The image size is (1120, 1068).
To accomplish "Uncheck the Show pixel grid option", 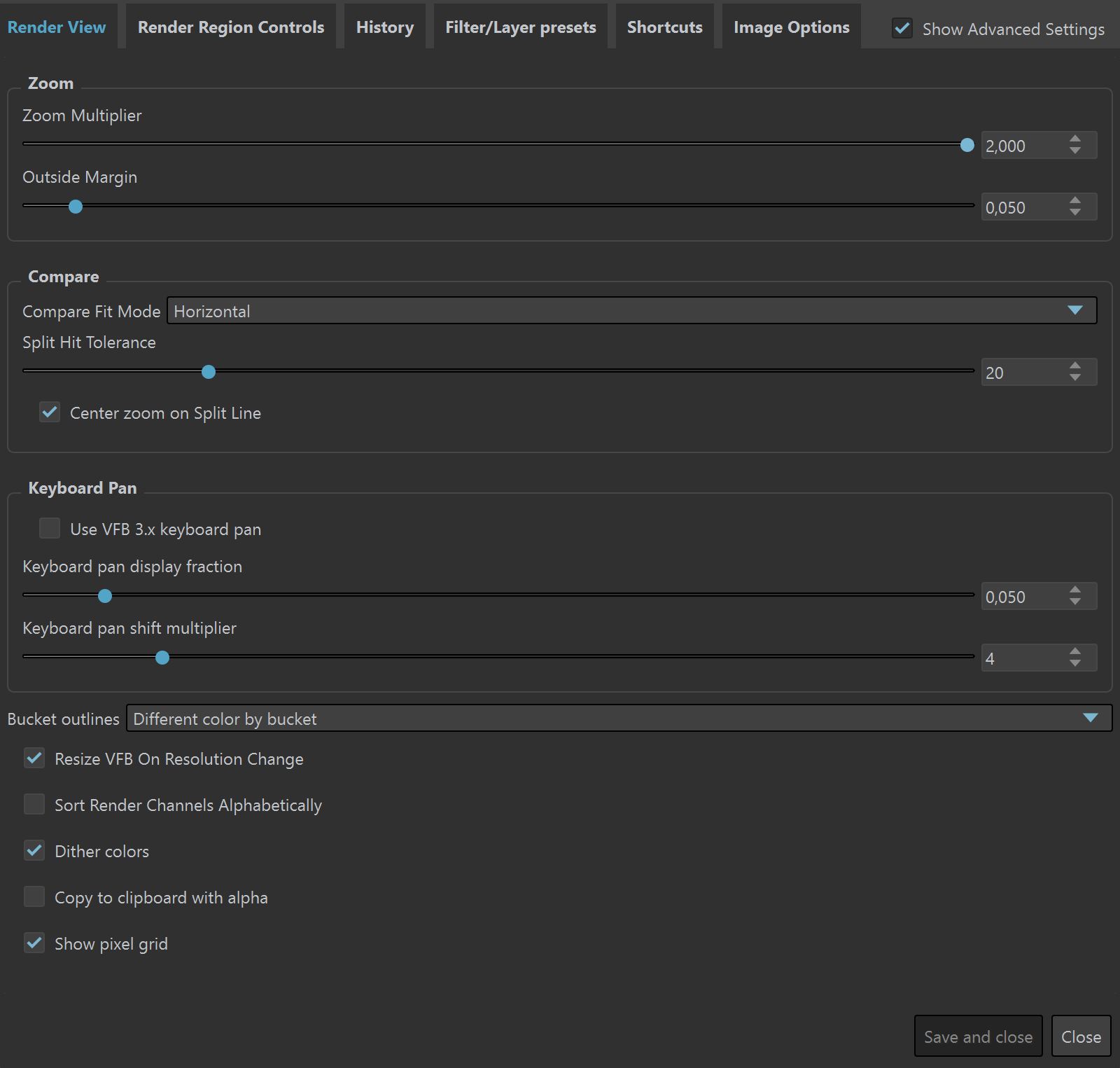I will pos(34,943).
